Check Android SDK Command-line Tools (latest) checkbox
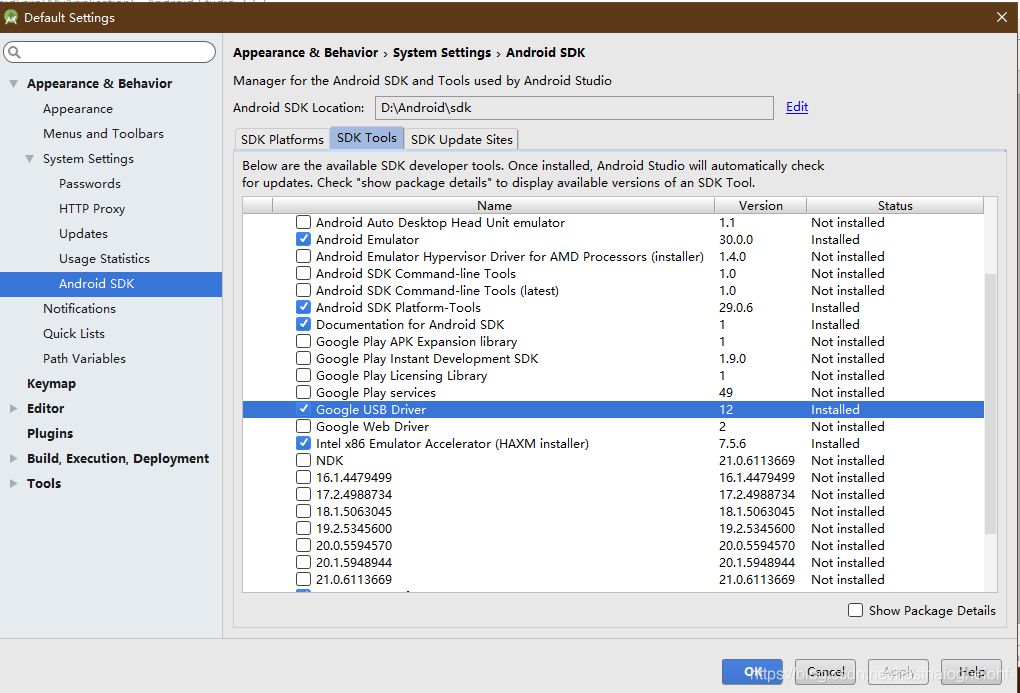This screenshot has width=1020, height=693. click(x=303, y=290)
